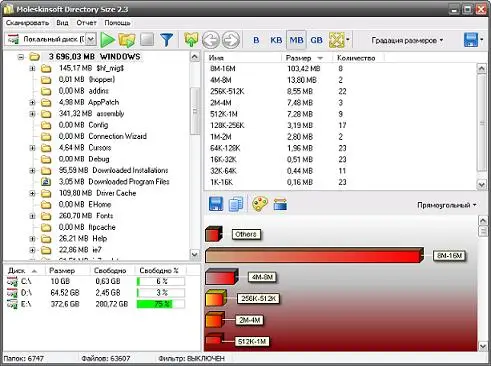Screen dimensions: 491x366
Task: Open the Сканировать menu
Action: tap(27, 23)
